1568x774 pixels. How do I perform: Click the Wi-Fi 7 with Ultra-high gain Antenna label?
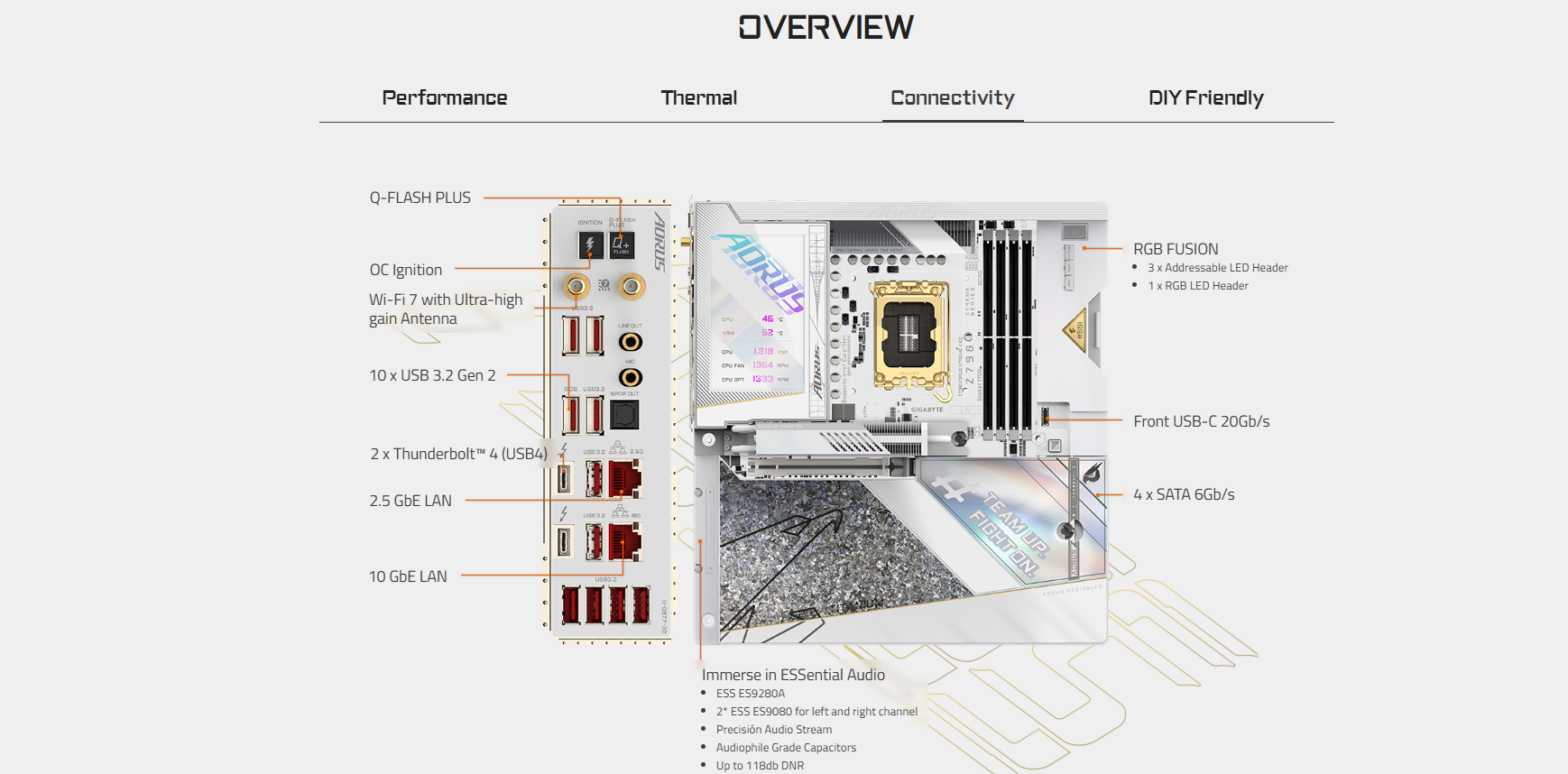pos(446,309)
